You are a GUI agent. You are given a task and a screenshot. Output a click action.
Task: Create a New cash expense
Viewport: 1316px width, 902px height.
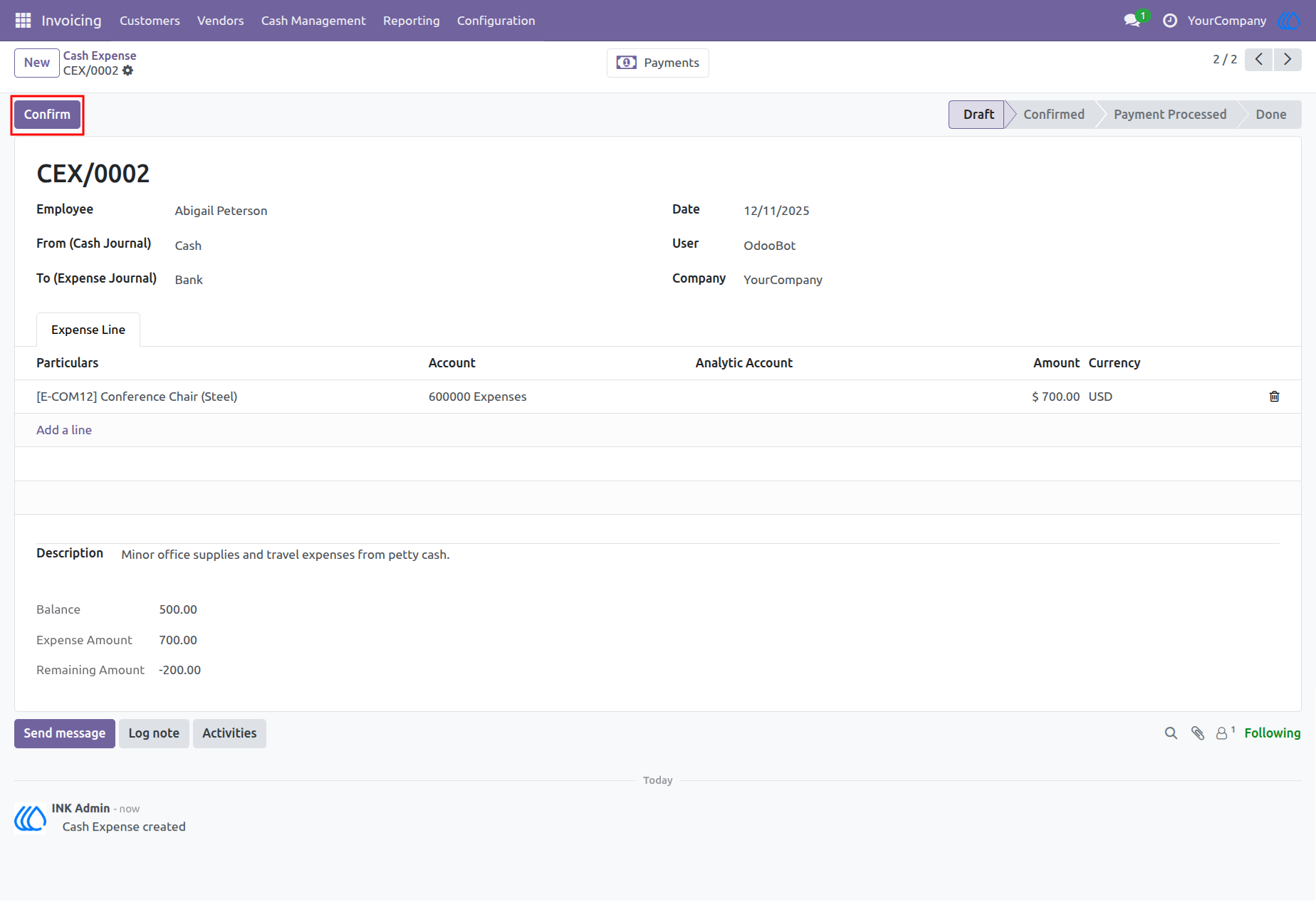click(37, 63)
